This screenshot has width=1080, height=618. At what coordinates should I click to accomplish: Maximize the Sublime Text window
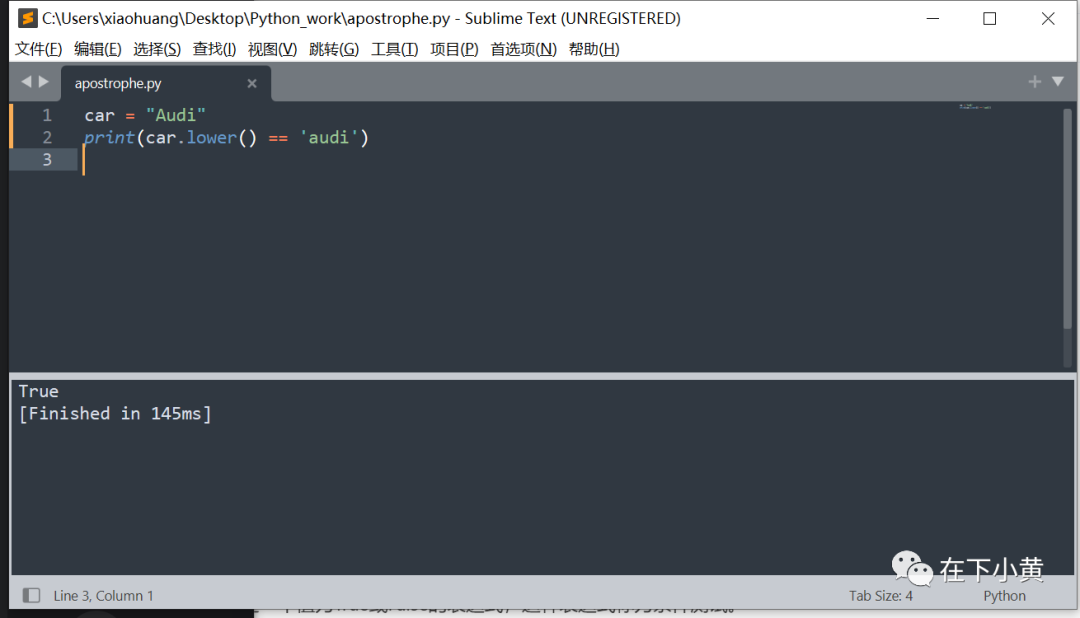tap(989, 19)
